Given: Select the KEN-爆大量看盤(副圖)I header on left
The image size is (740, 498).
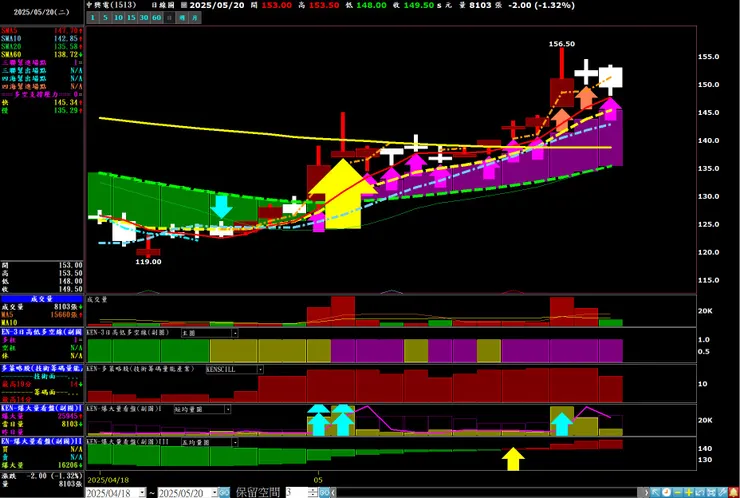Looking at the screenshot, I should 42,408.
